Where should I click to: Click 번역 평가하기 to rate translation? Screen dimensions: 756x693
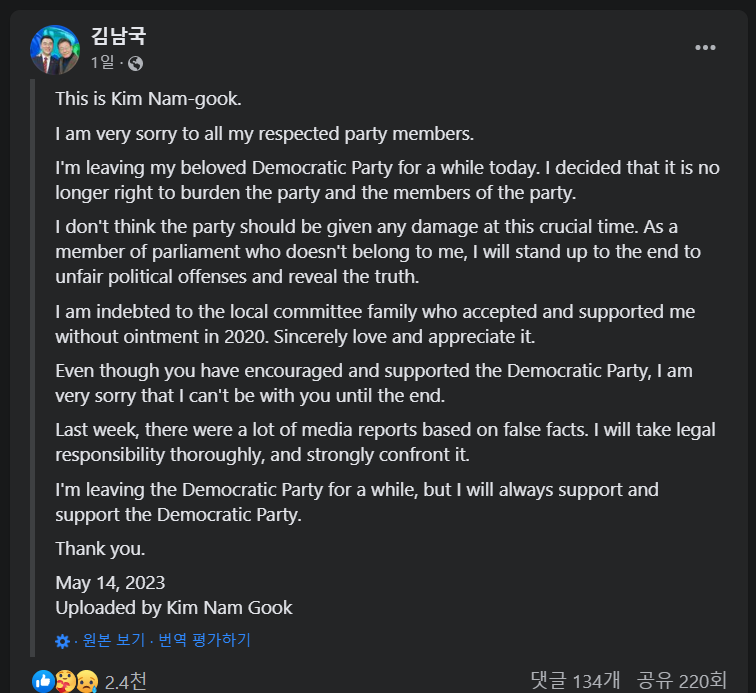204,641
